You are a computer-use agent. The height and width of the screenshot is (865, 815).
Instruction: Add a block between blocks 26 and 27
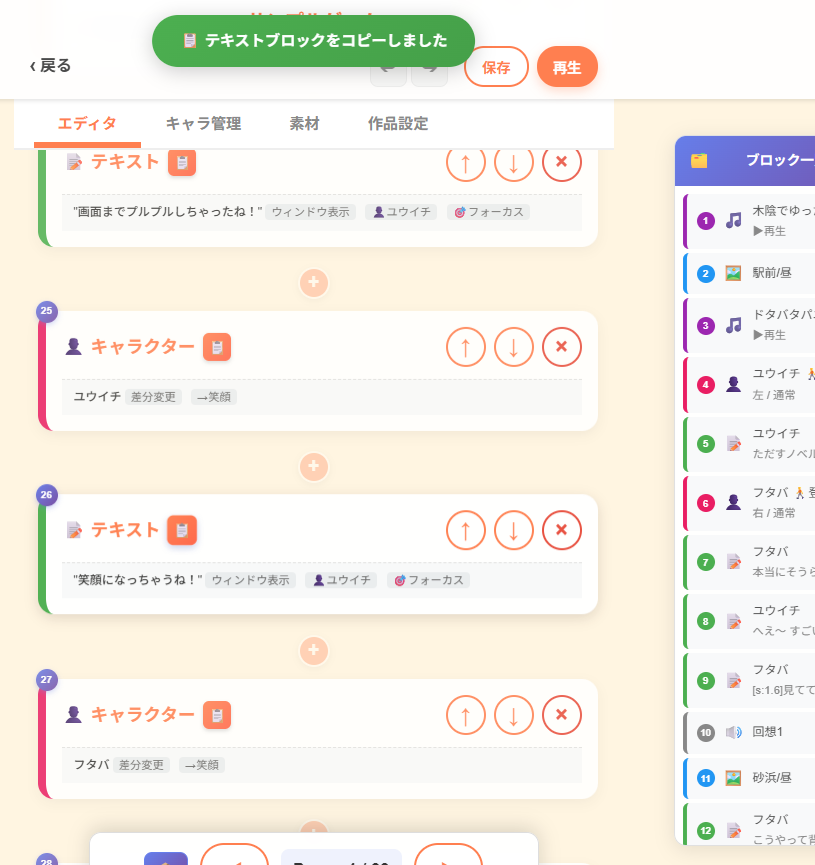(313, 650)
